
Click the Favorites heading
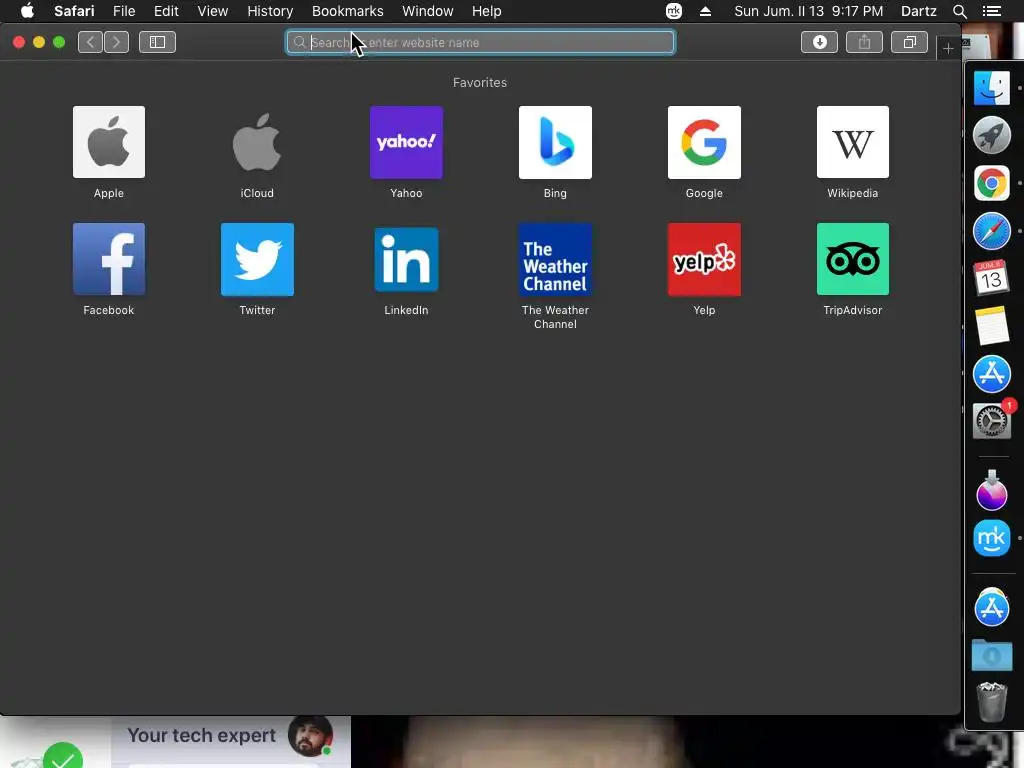tap(480, 83)
